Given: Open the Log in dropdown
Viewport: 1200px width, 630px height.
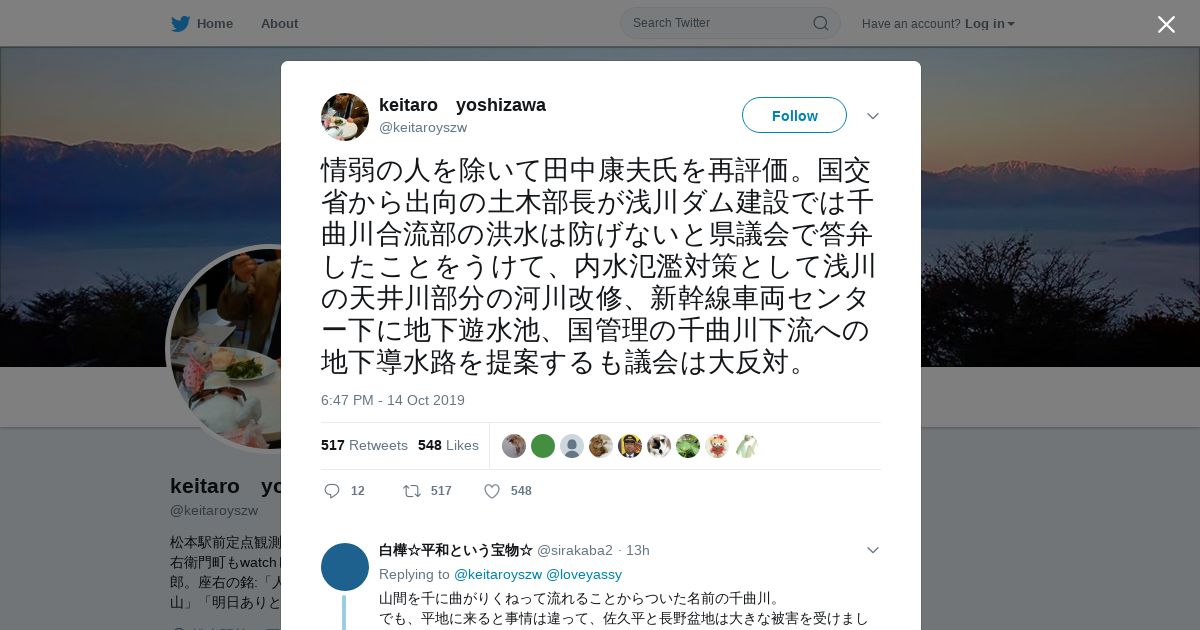Looking at the screenshot, I should tap(990, 24).
